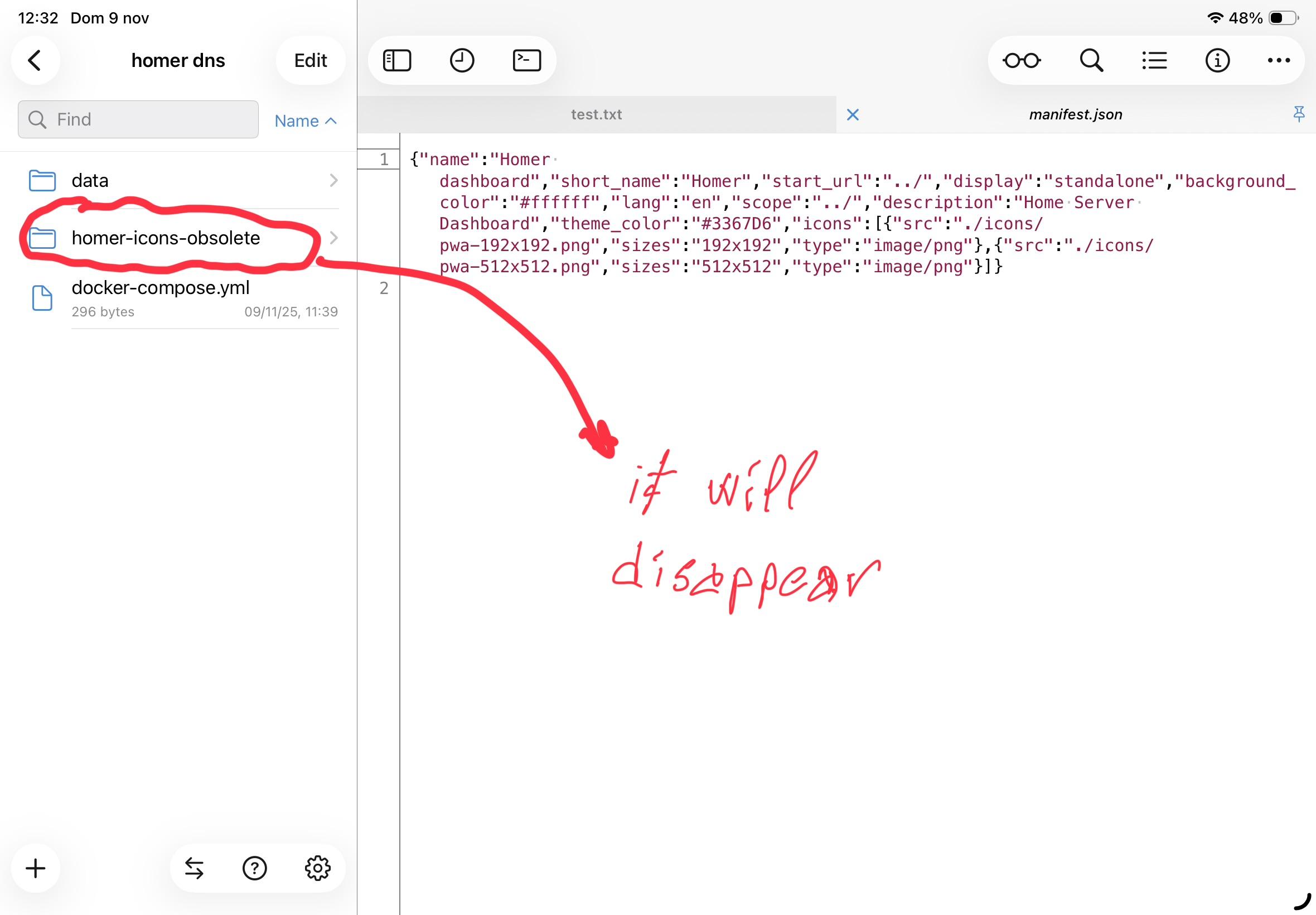Expand the homer-icons-obsolete folder

pyautogui.click(x=183, y=238)
